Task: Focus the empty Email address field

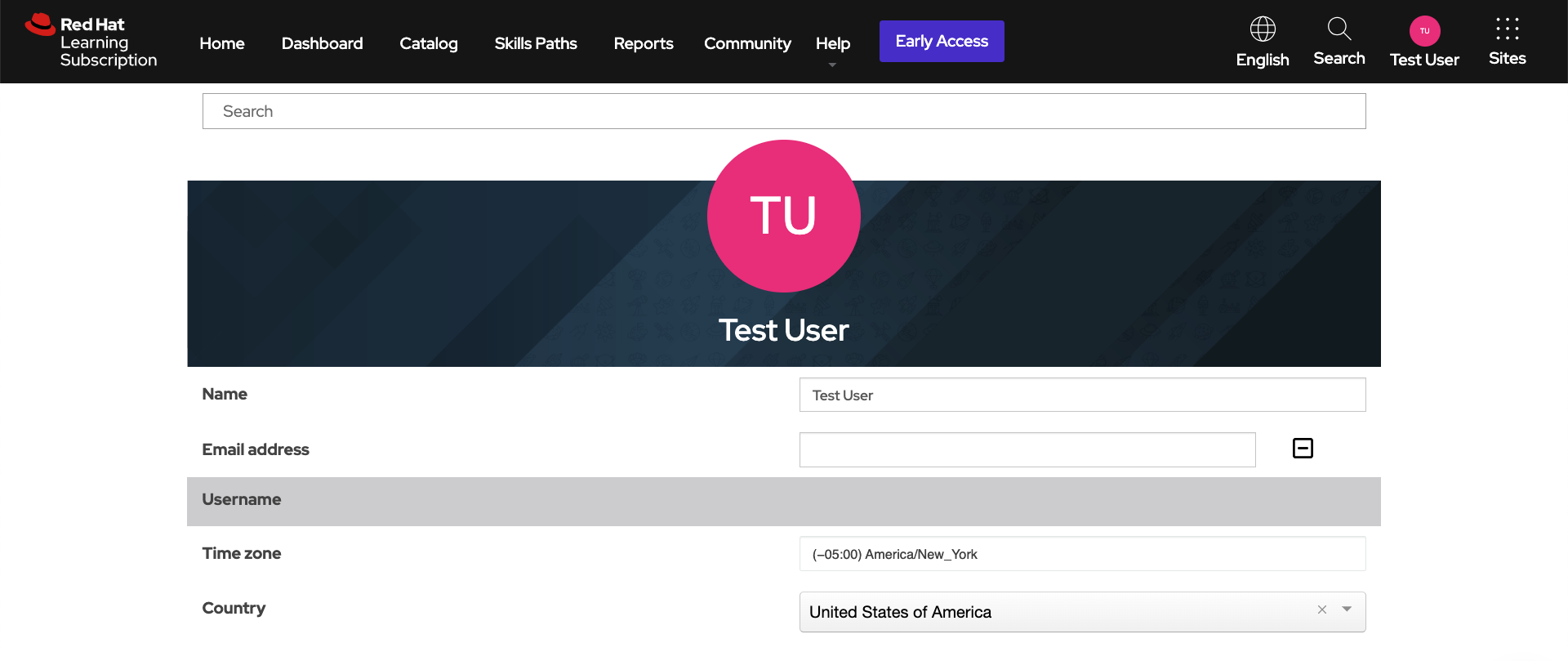Action: [x=1027, y=449]
